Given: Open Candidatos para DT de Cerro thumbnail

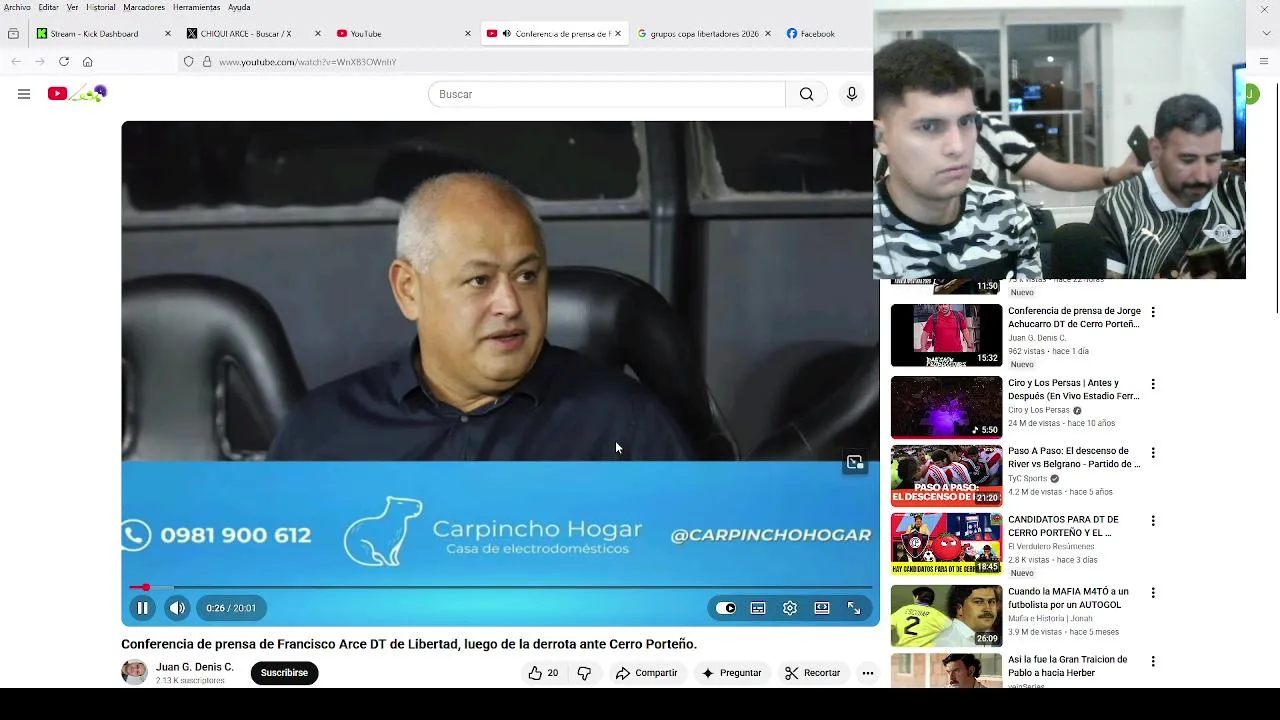Looking at the screenshot, I should (946, 544).
